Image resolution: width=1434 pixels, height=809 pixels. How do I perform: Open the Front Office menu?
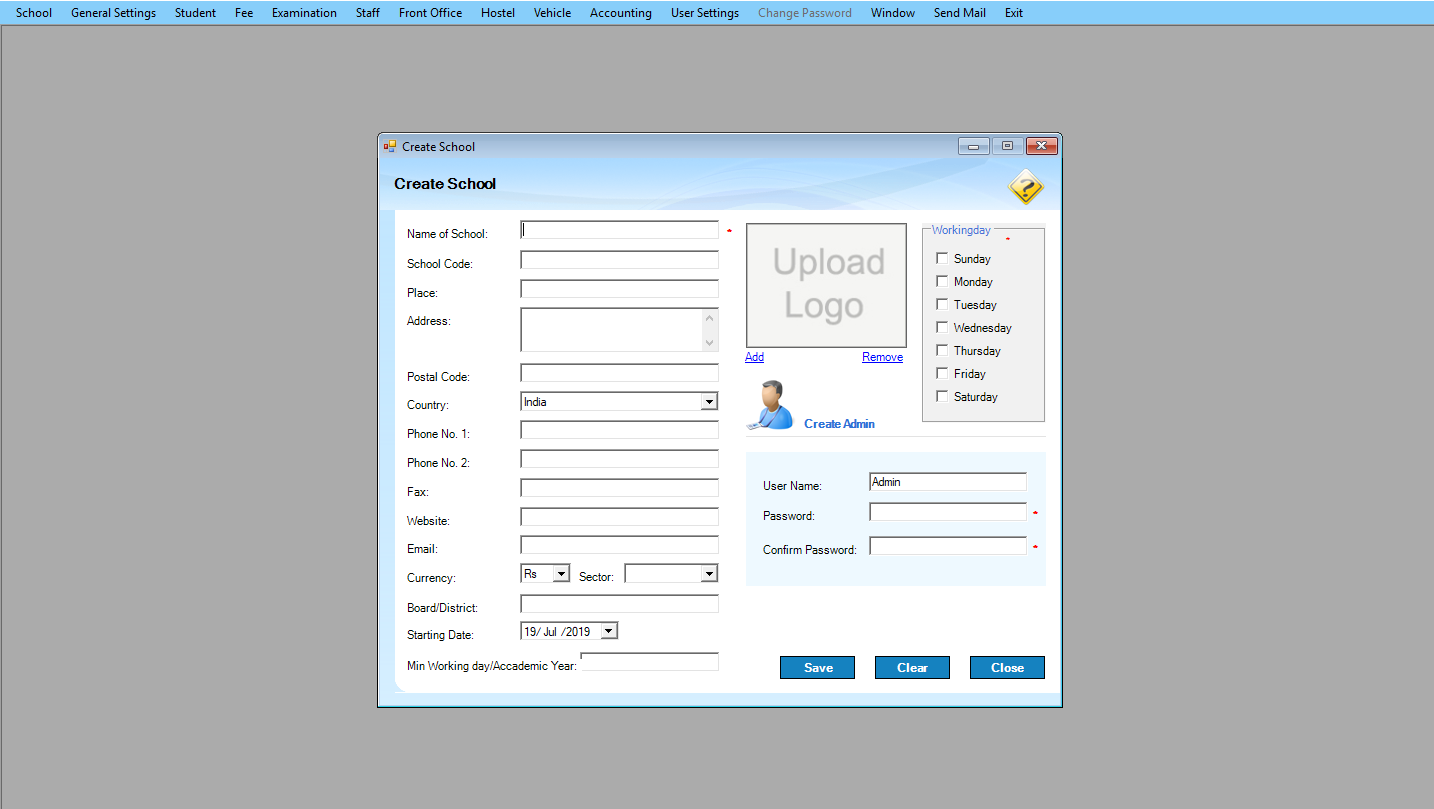pos(430,13)
